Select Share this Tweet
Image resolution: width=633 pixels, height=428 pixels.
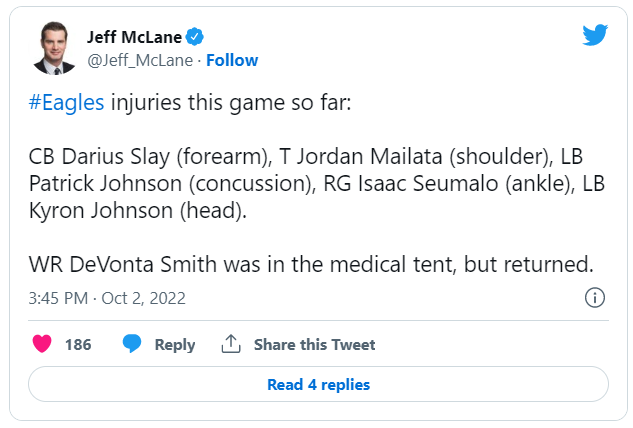[x=314, y=344]
